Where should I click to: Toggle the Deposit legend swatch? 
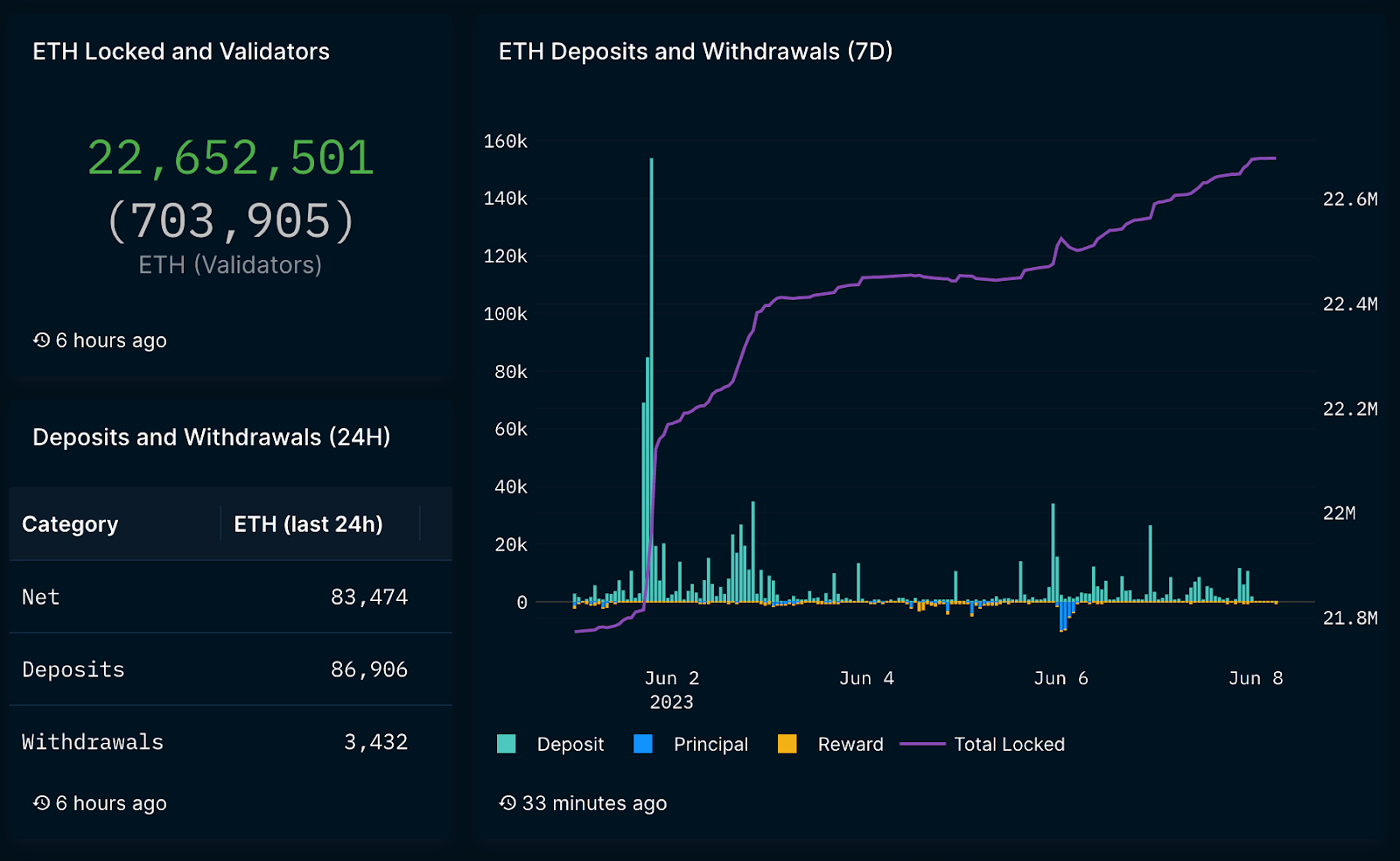tap(506, 744)
